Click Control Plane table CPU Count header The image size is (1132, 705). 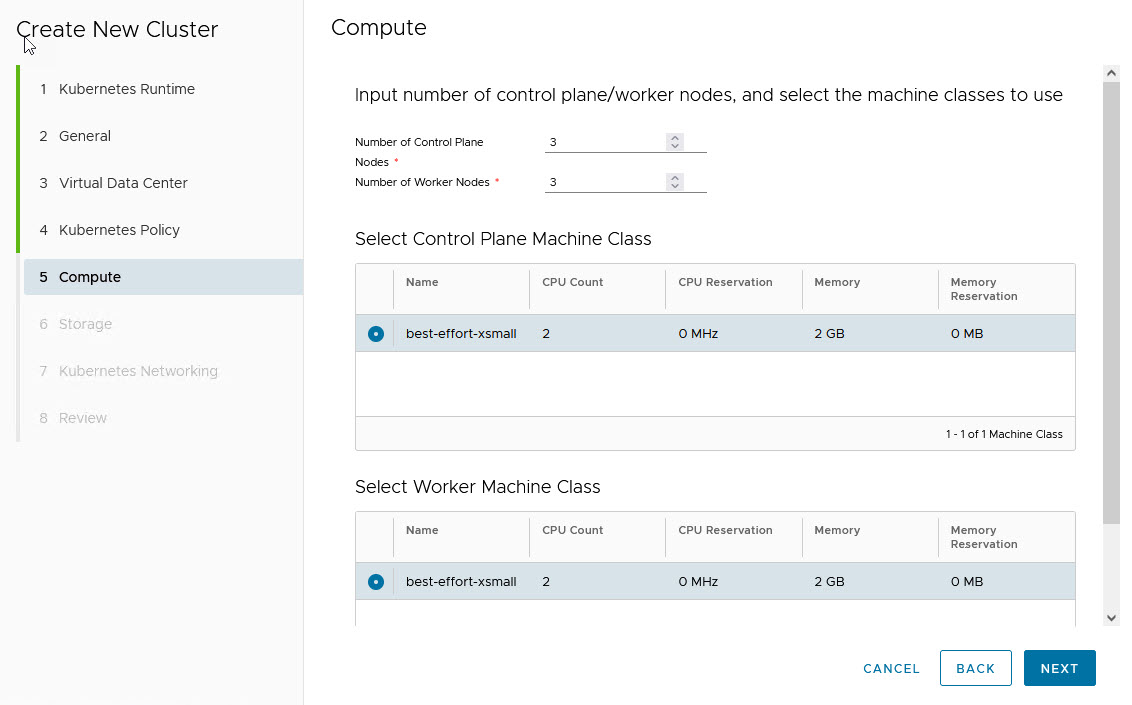click(573, 282)
